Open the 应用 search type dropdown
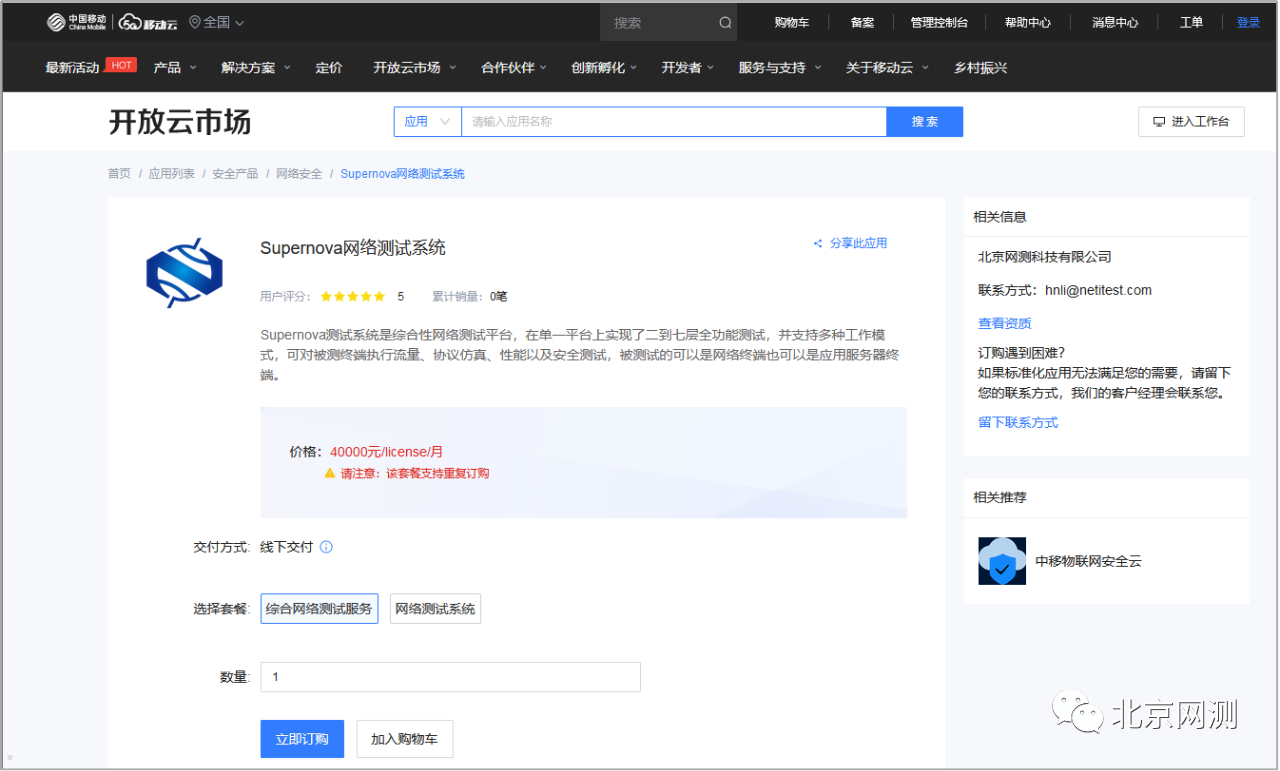Image resolution: width=1280 pixels, height=771 pixels. pos(427,121)
